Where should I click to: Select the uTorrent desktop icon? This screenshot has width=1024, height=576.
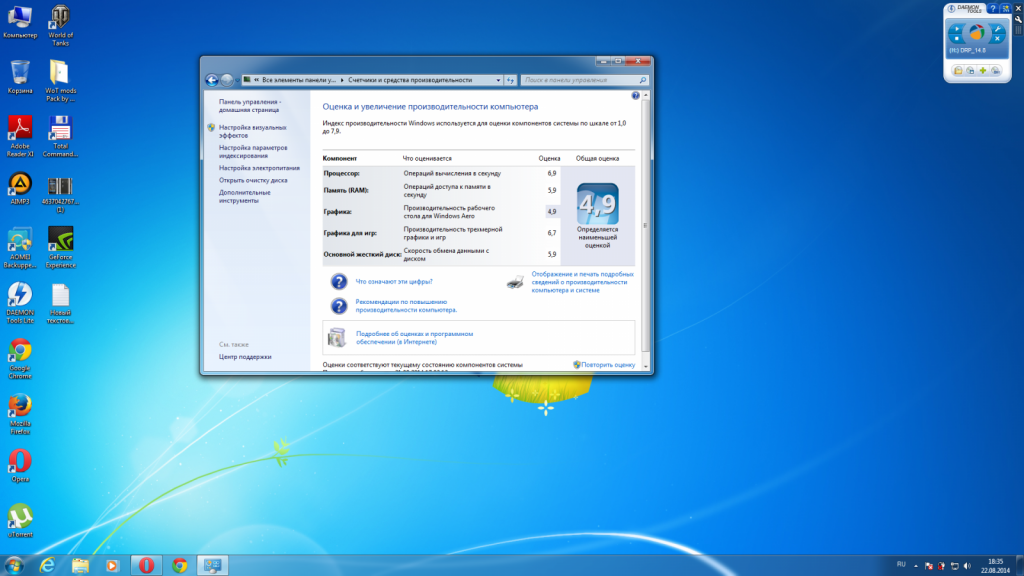20,516
